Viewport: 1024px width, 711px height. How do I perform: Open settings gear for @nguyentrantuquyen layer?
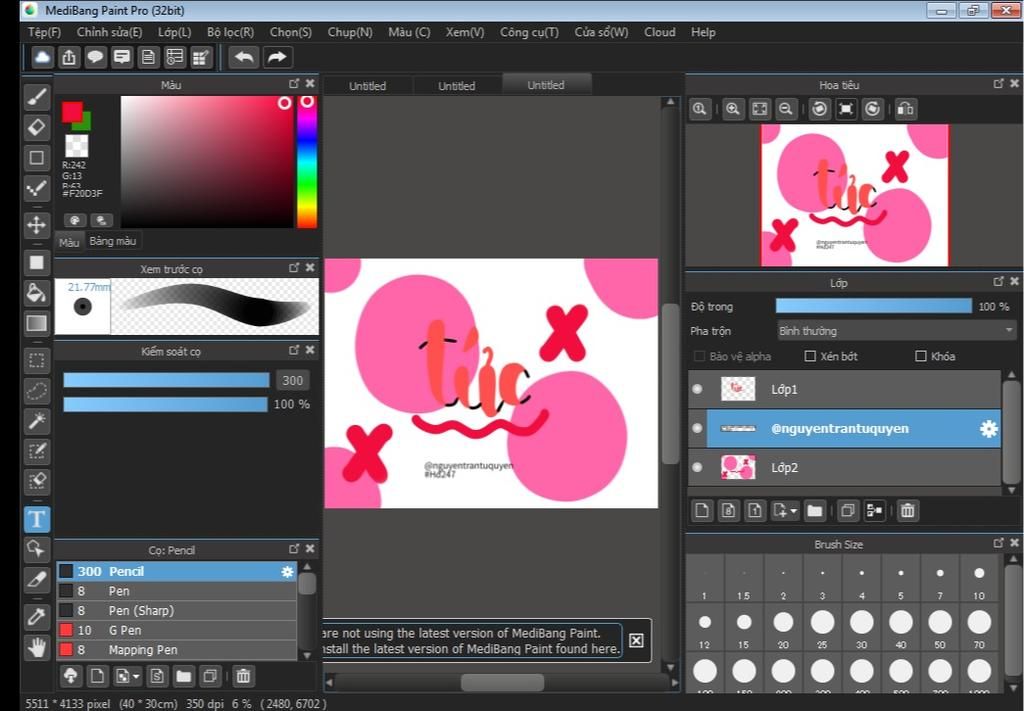(x=989, y=428)
